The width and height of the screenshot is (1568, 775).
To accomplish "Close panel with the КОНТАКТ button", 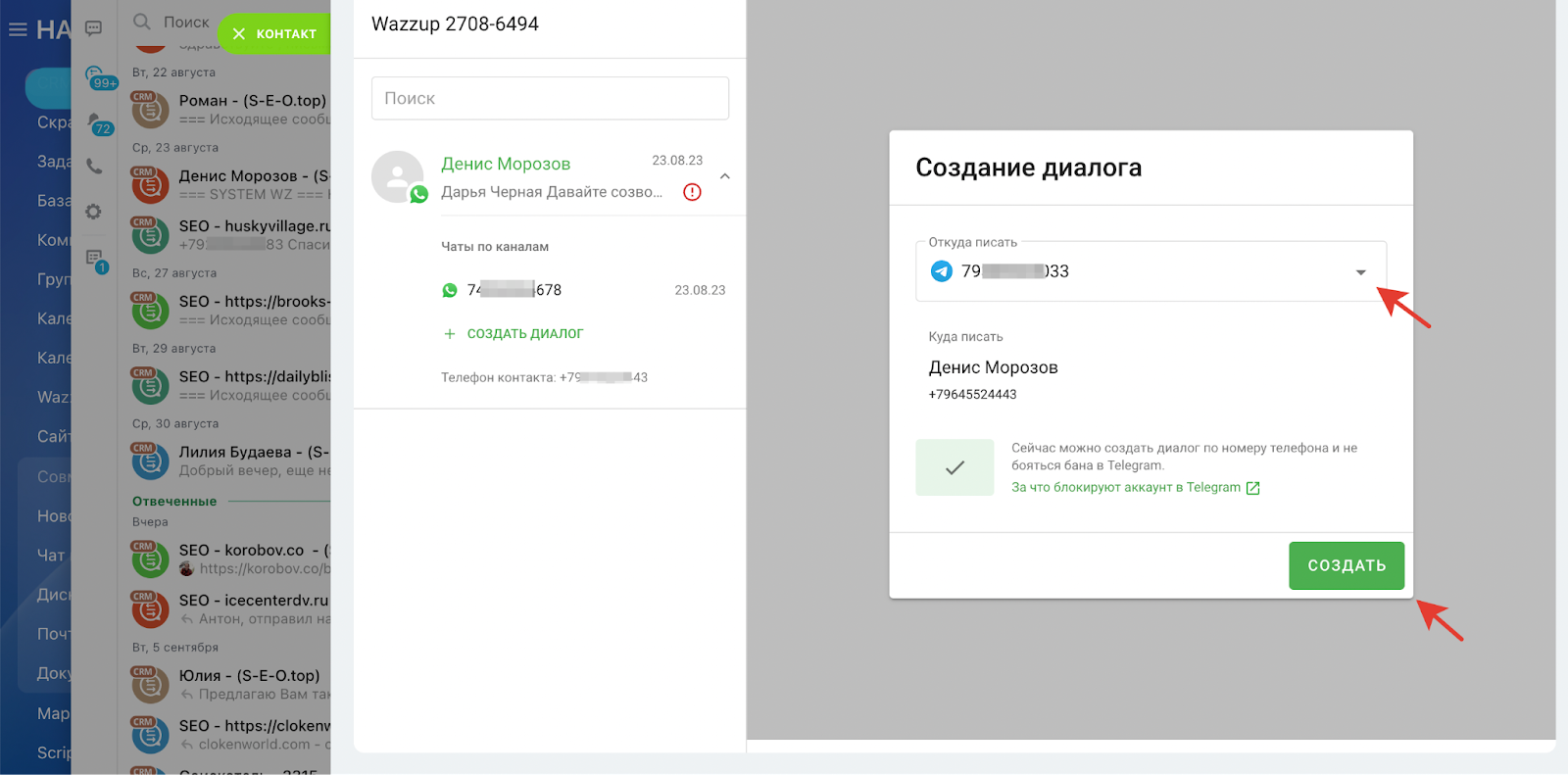I will point(274,33).
